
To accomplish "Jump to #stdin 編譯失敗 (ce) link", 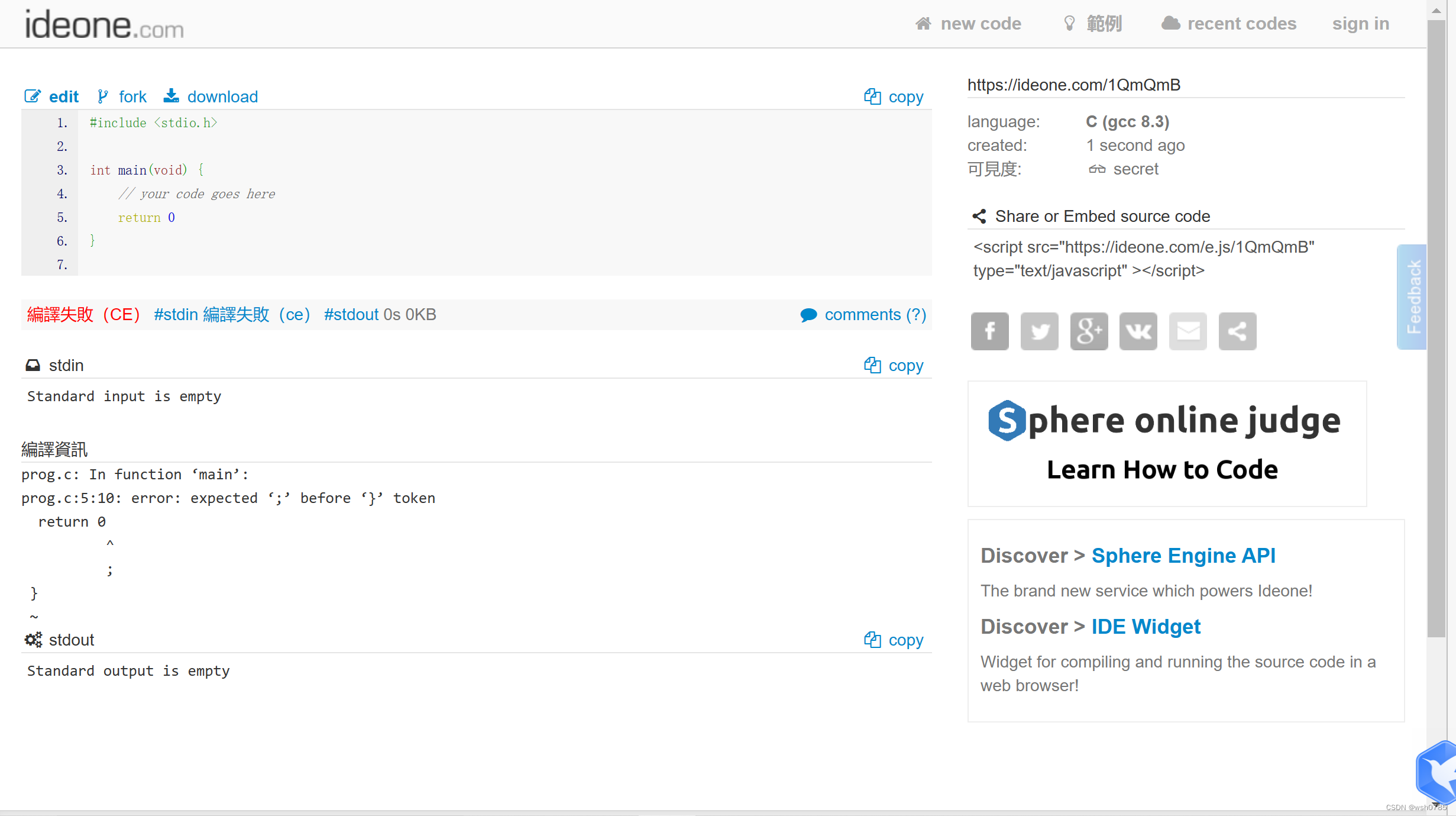I will click(232, 314).
